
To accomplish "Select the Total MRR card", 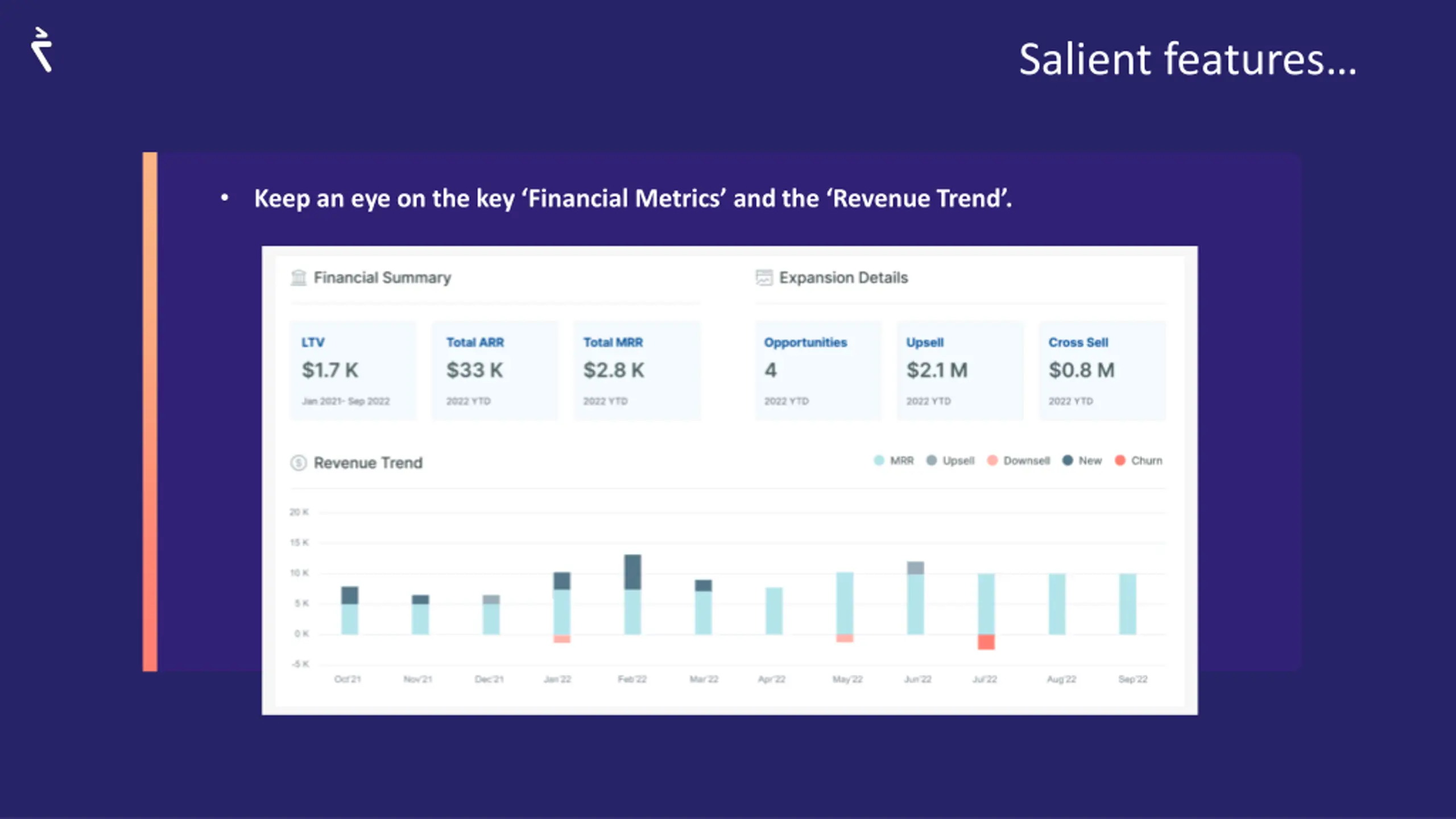I will coord(636,370).
